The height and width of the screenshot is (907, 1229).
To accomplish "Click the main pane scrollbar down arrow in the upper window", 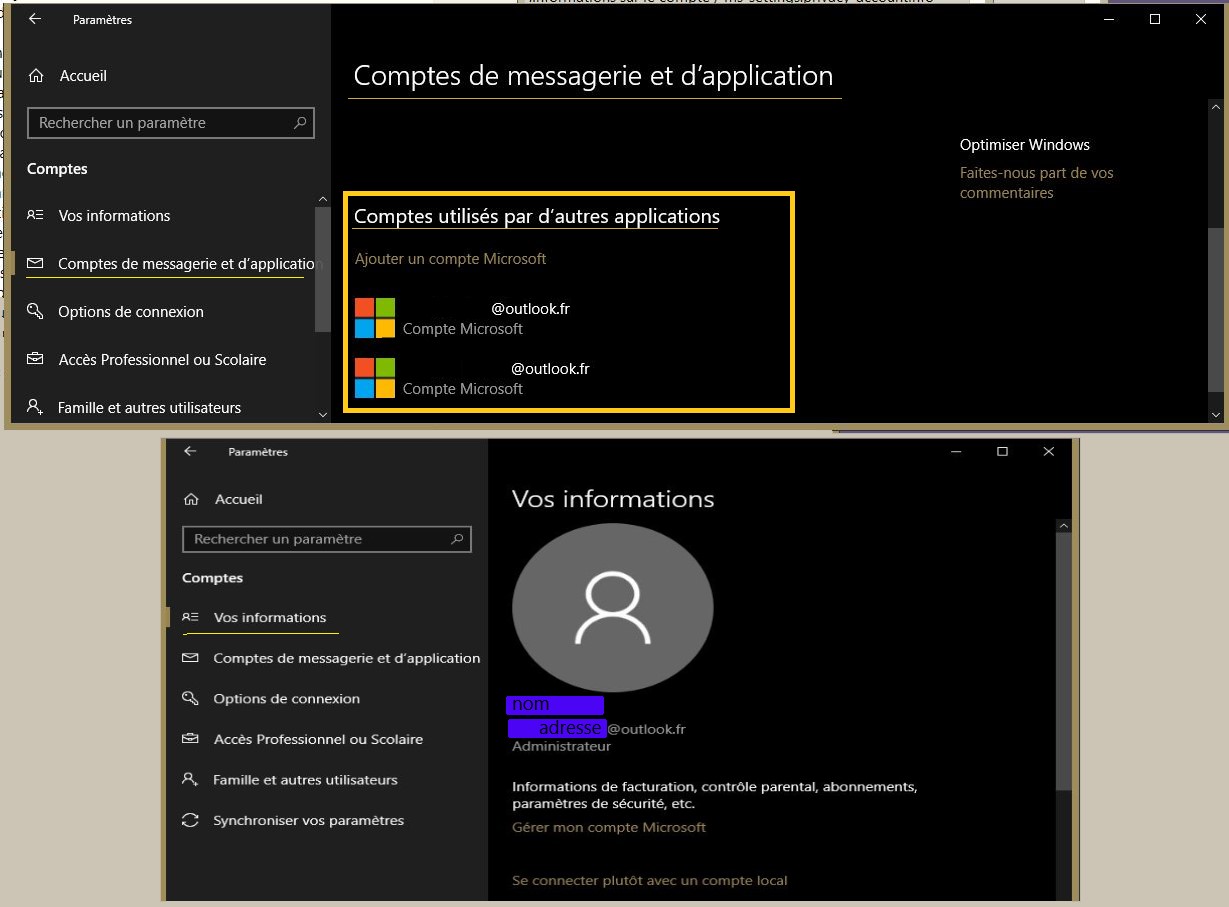I will [1216, 414].
